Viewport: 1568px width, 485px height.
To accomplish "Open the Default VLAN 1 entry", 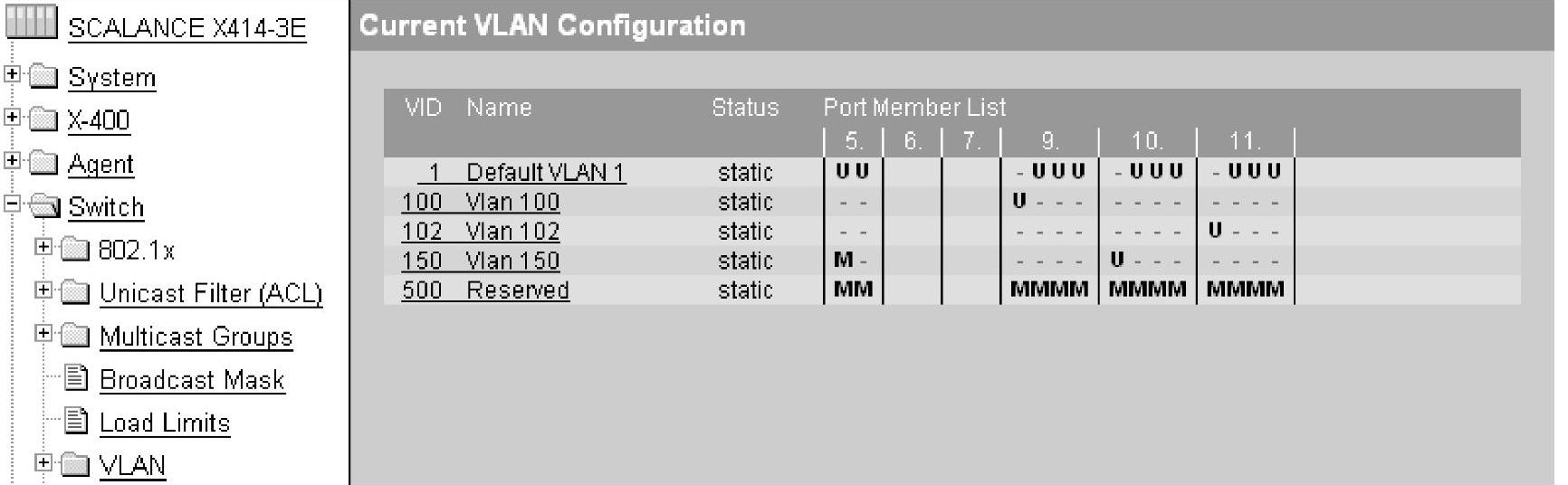I will click(x=522, y=172).
